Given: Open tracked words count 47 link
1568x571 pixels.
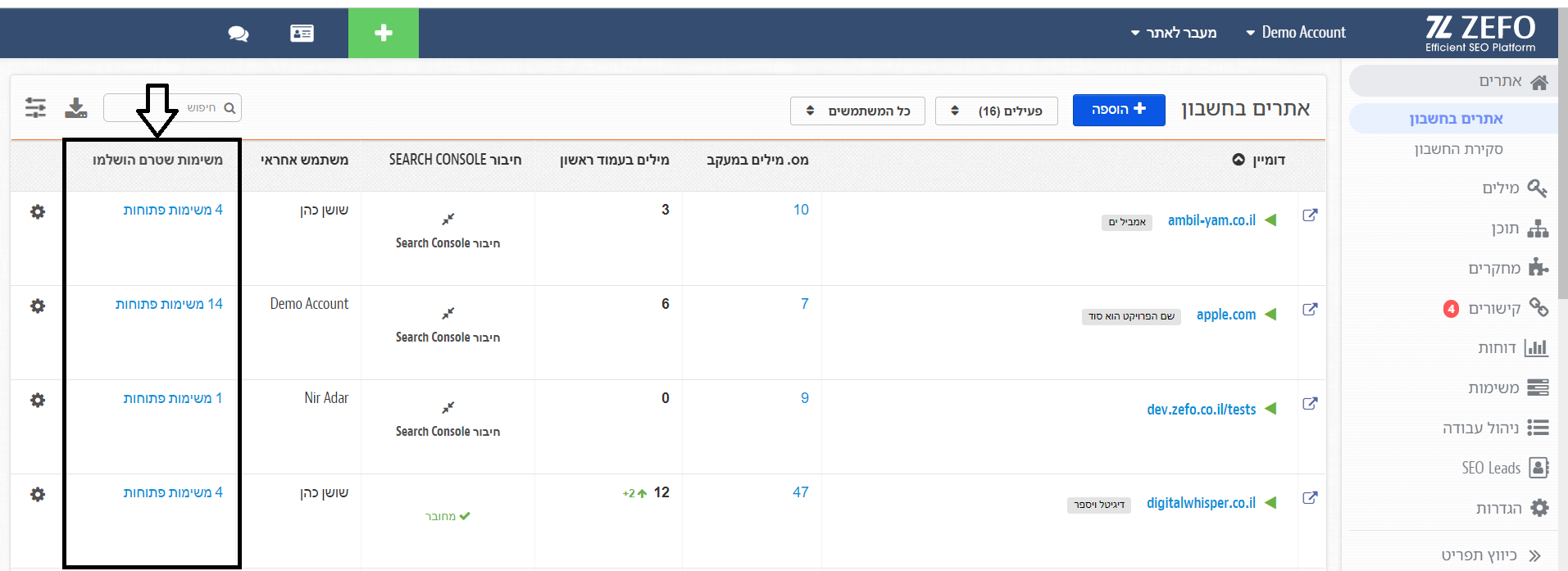Looking at the screenshot, I should 801,492.
